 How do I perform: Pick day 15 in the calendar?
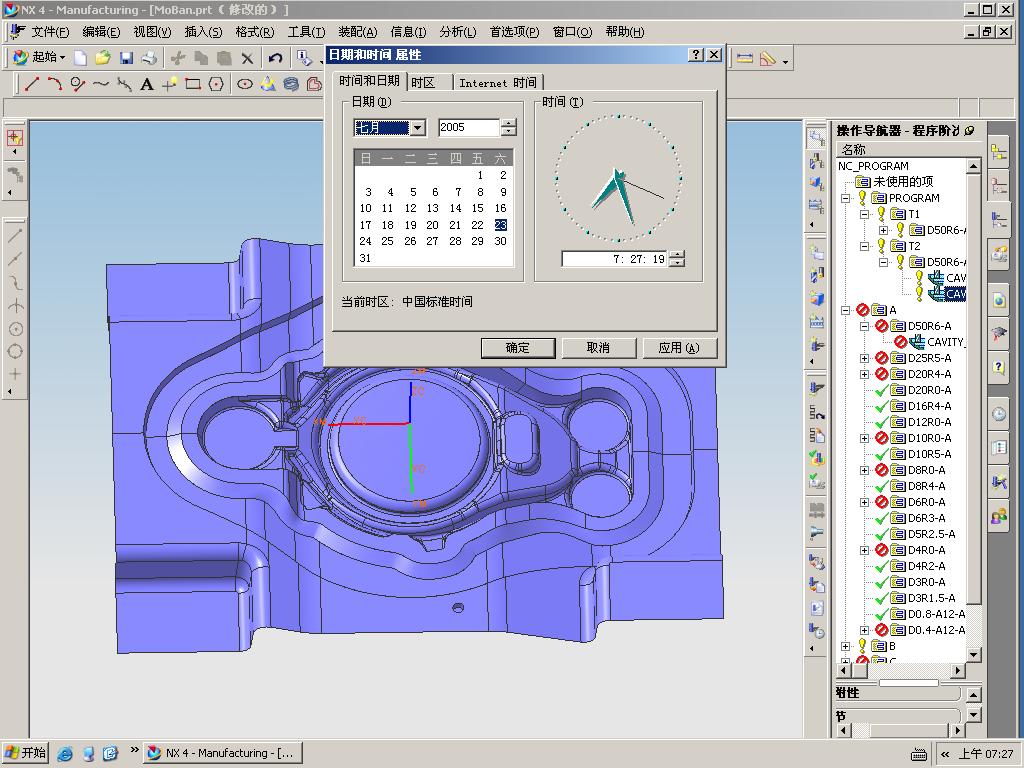[478, 209]
